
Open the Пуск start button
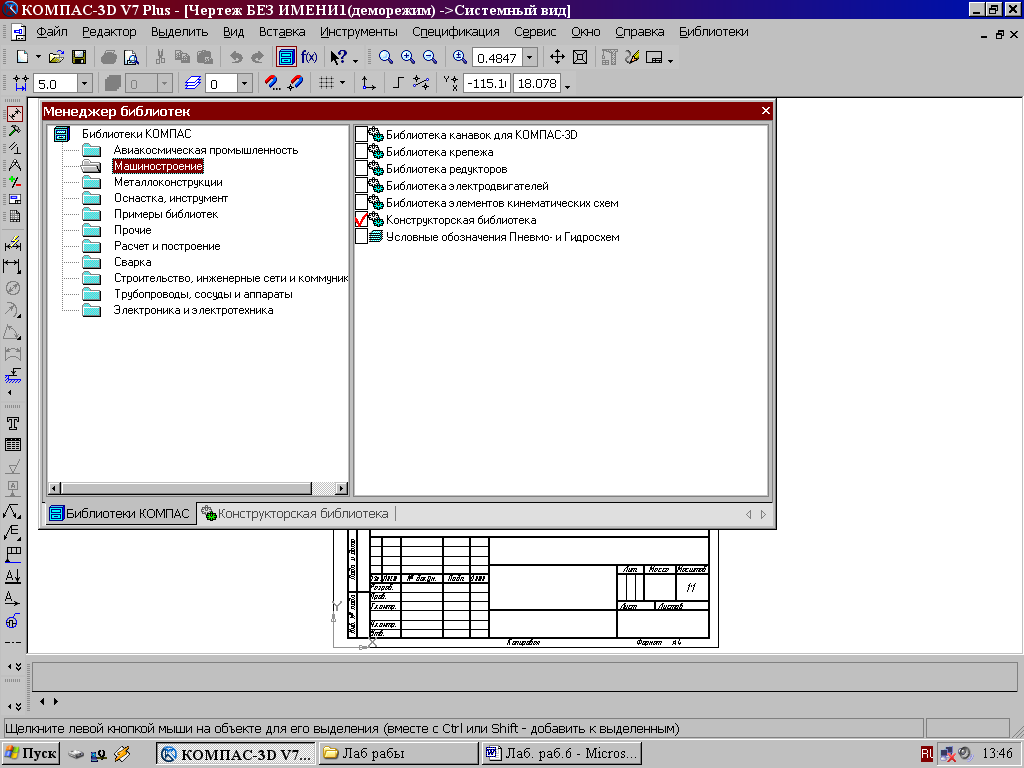tap(31, 754)
